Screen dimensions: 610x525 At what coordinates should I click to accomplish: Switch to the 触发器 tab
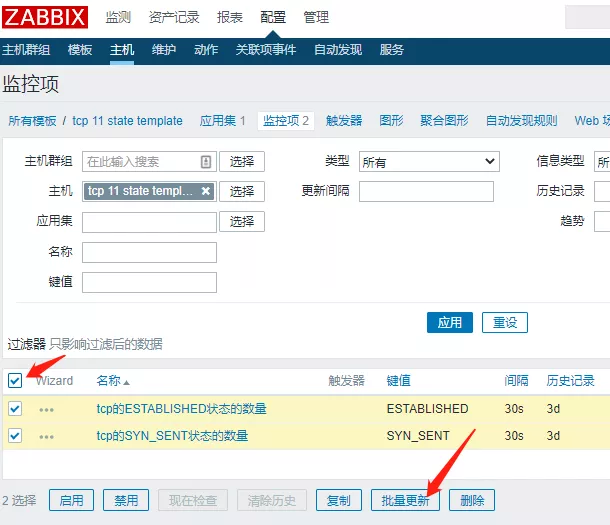[x=344, y=120]
